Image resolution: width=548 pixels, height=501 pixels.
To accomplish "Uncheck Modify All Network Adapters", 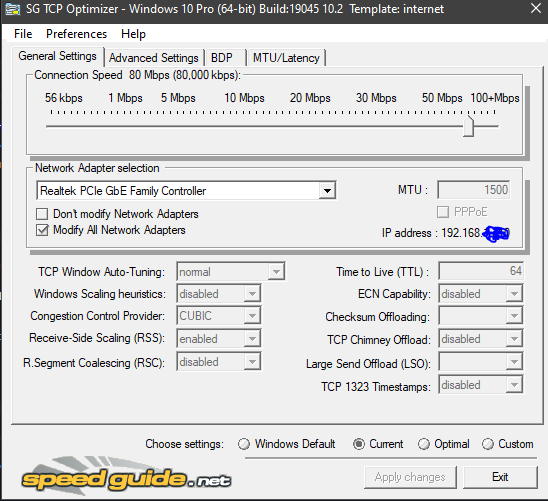I will tap(42, 230).
